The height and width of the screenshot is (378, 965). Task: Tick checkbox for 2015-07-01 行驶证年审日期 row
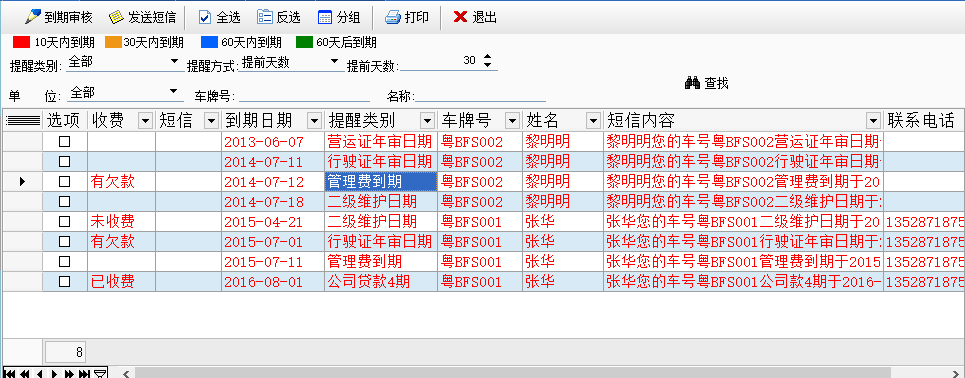[65, 241]
